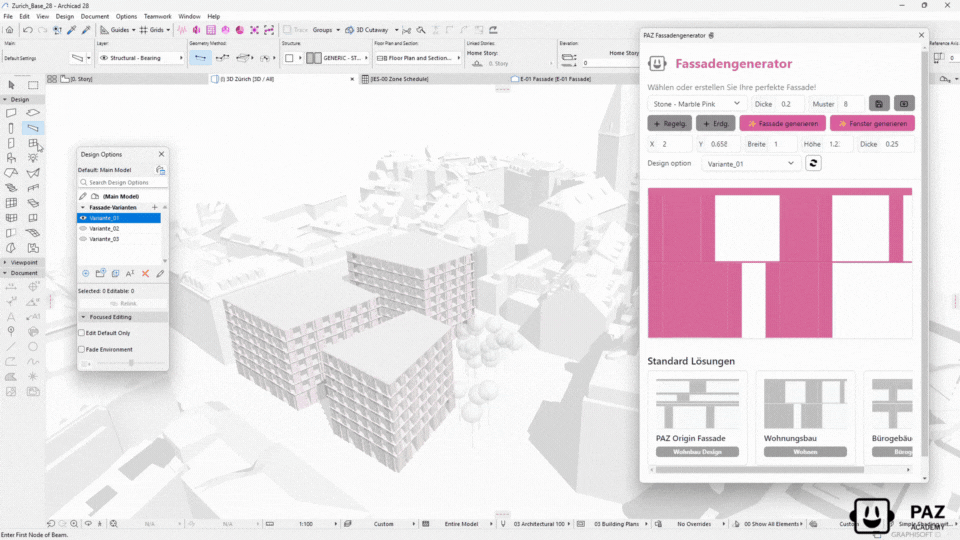Open Structural - Bearing layer dropdown
The image size is (960, 540).
(141, 58)
